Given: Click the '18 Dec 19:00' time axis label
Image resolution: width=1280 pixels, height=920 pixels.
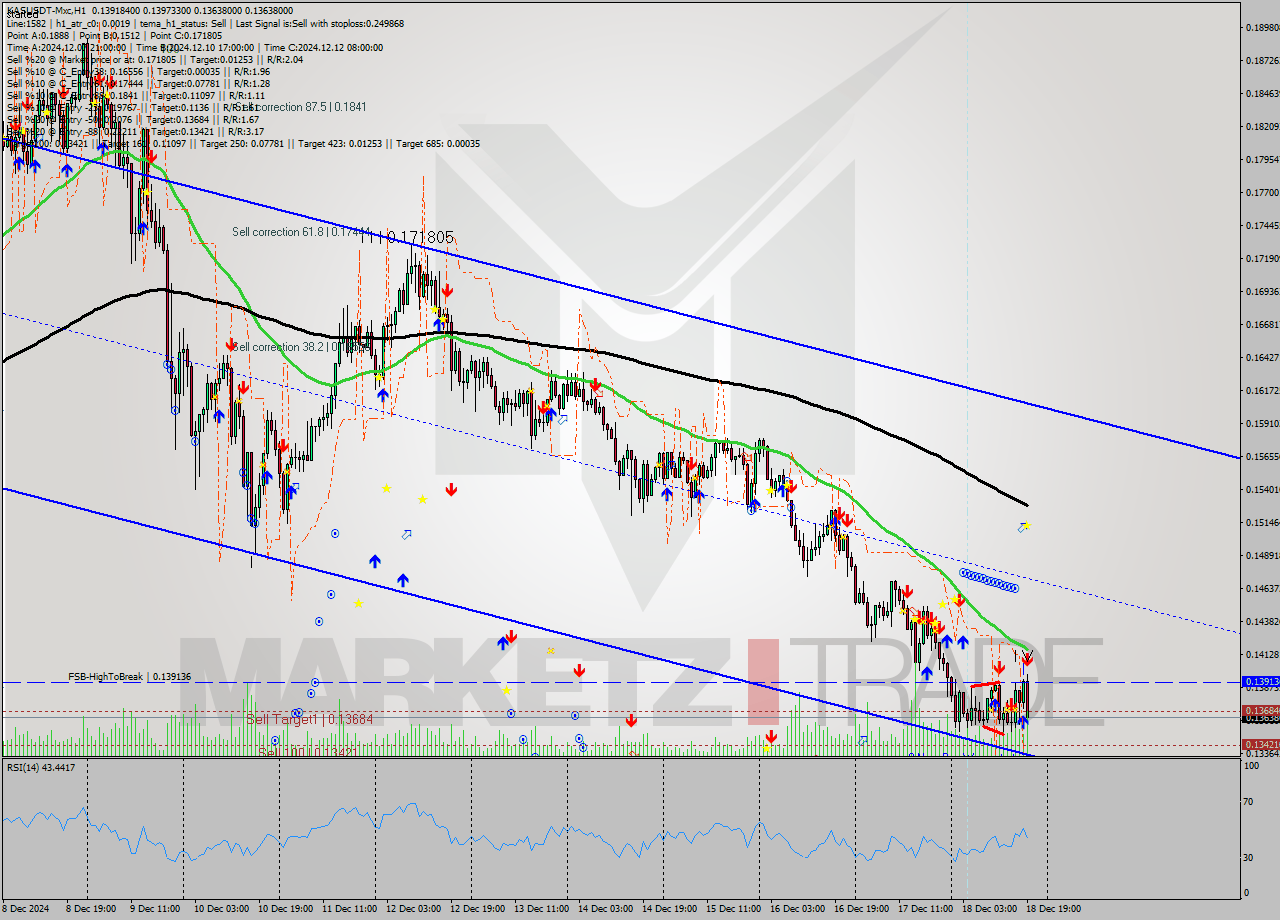Looking at the screenshot, I should coord(1052,908).
